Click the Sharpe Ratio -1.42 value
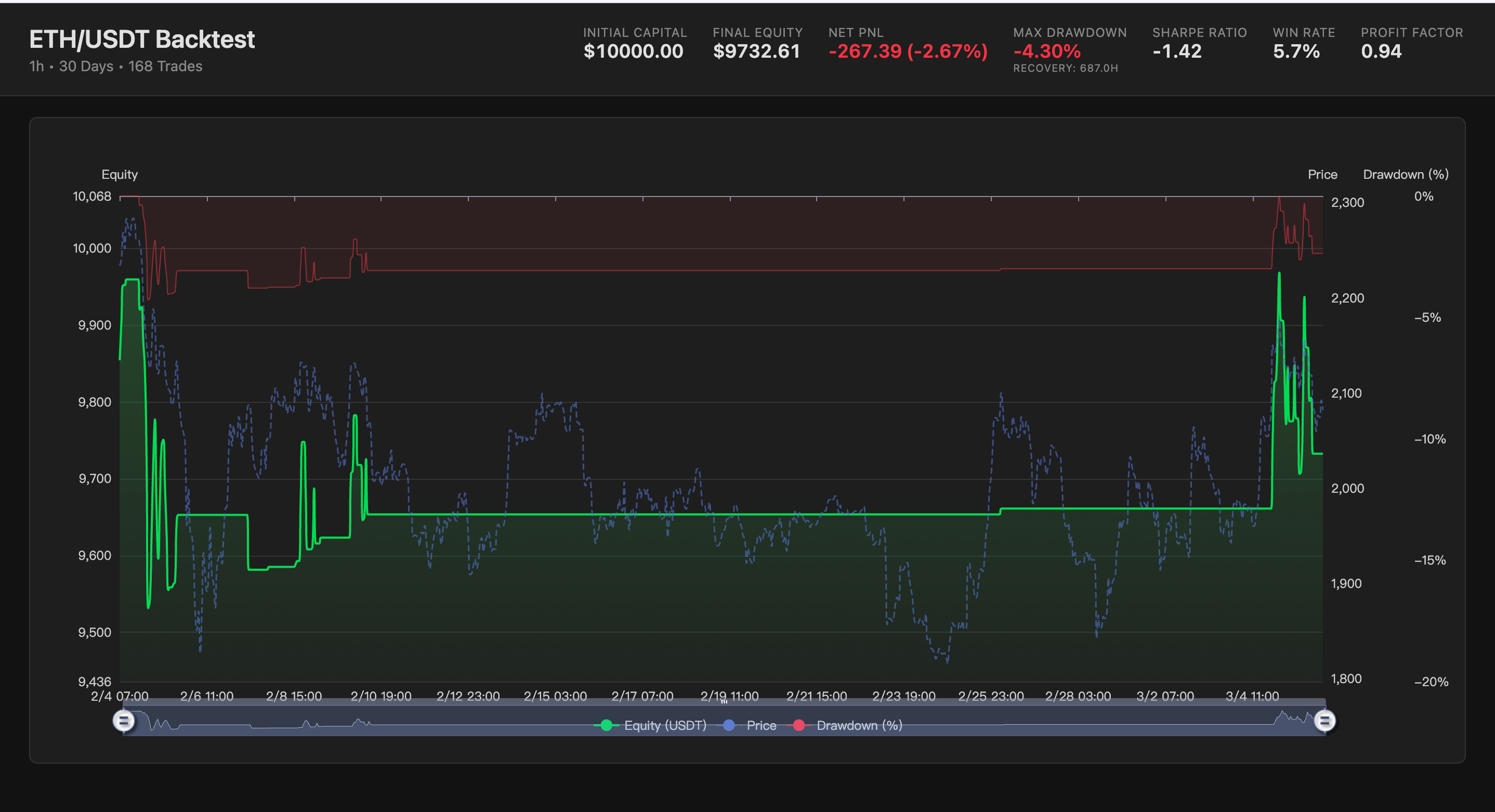 click(1176, 51)
